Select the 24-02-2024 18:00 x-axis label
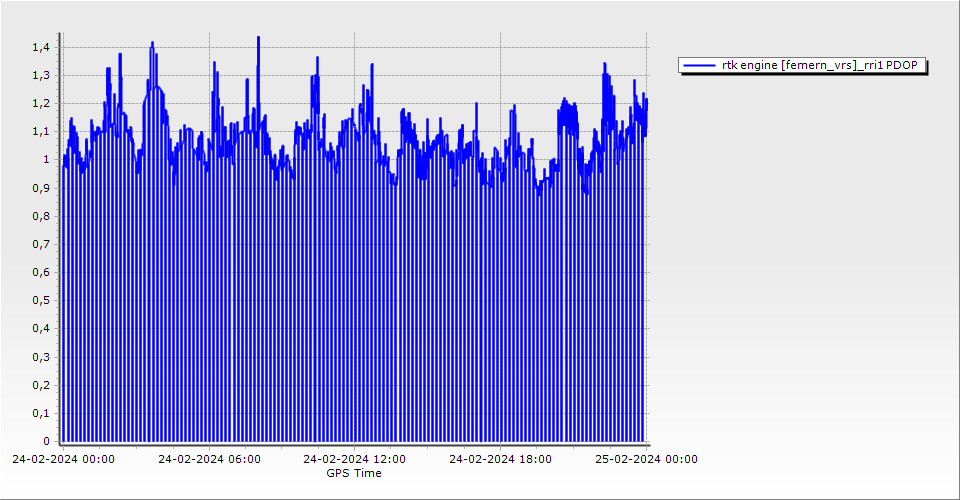 click(x=500, y=460)
